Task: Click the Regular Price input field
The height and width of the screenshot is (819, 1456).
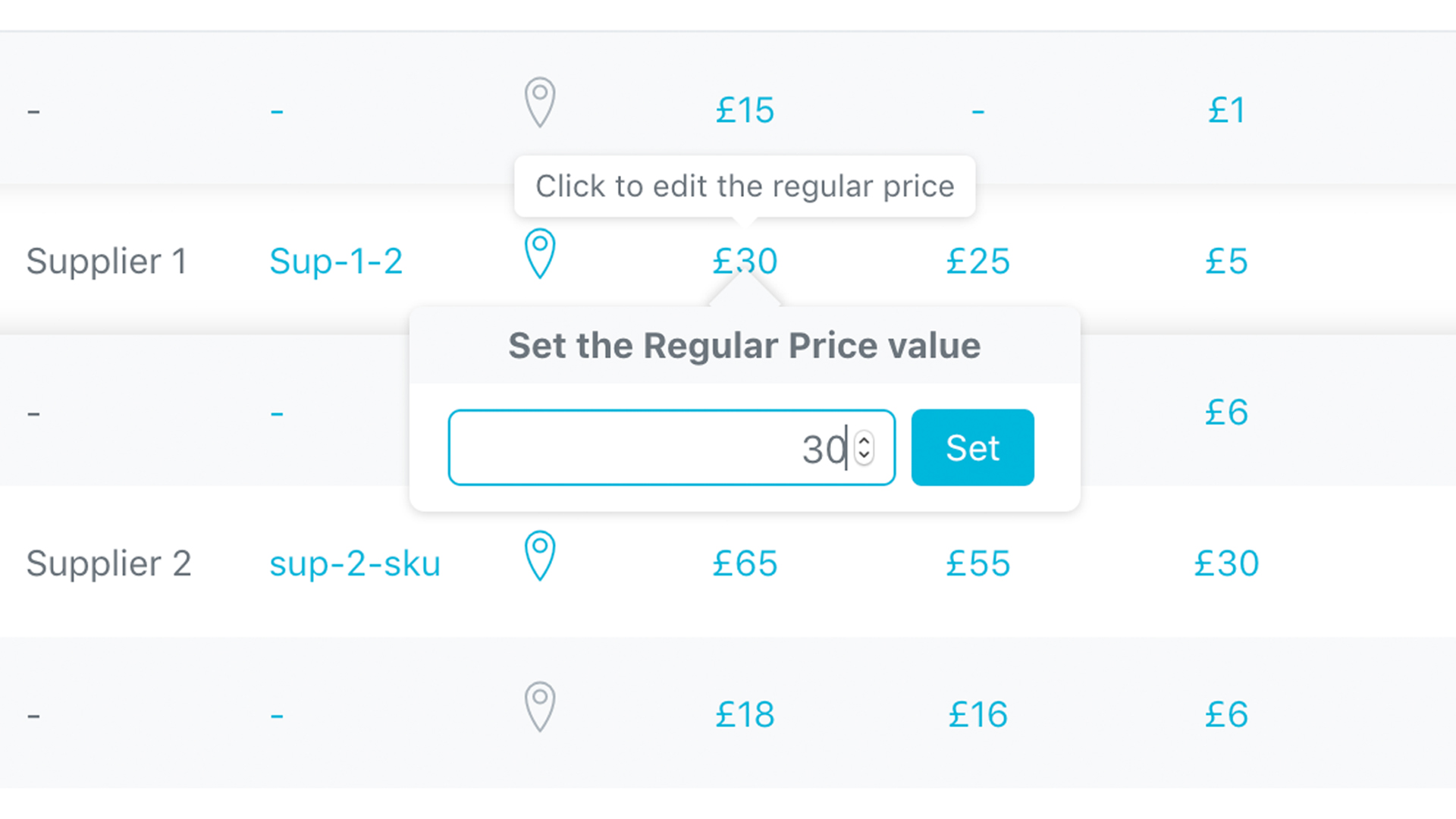Action: [x=671, y=447]
